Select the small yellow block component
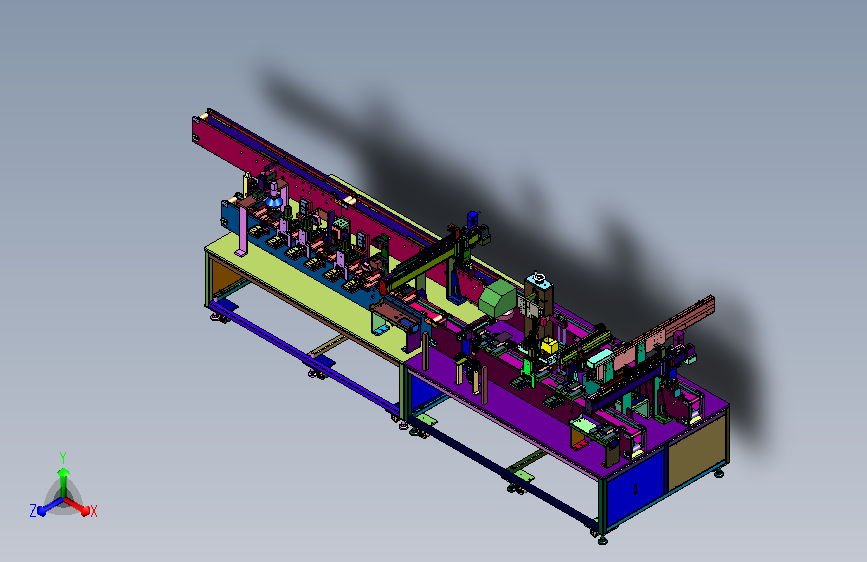This screenshot has height=562, width=867. click(x=549, y=346)
